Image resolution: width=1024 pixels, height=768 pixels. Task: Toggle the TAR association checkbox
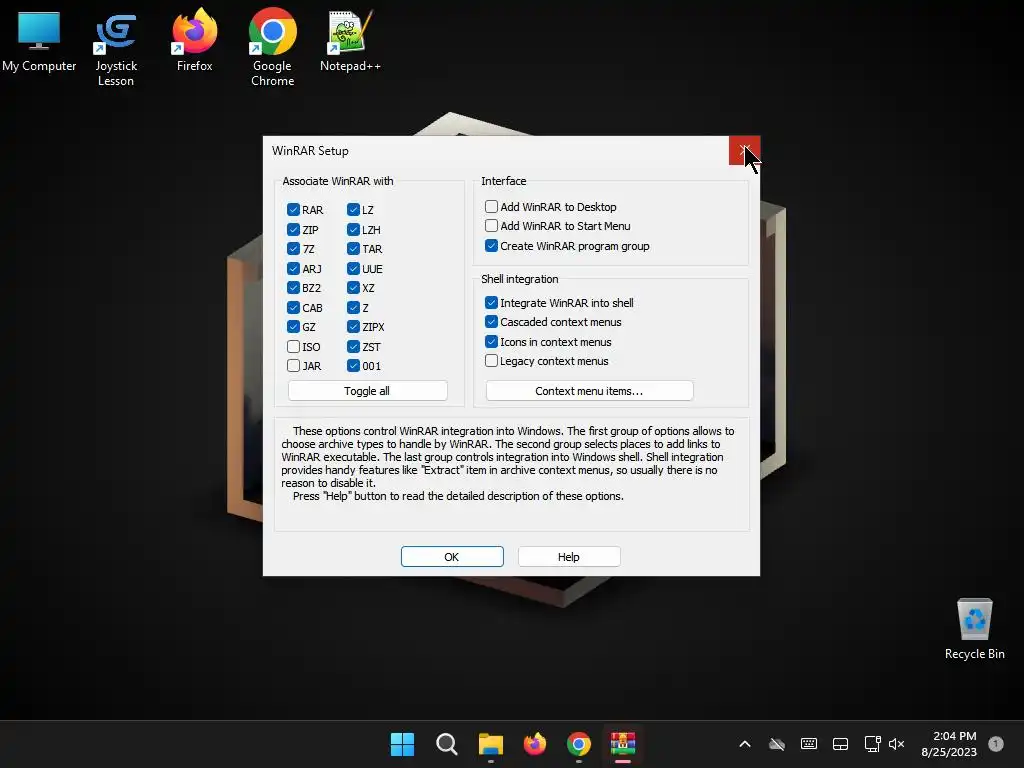(353, 249)
